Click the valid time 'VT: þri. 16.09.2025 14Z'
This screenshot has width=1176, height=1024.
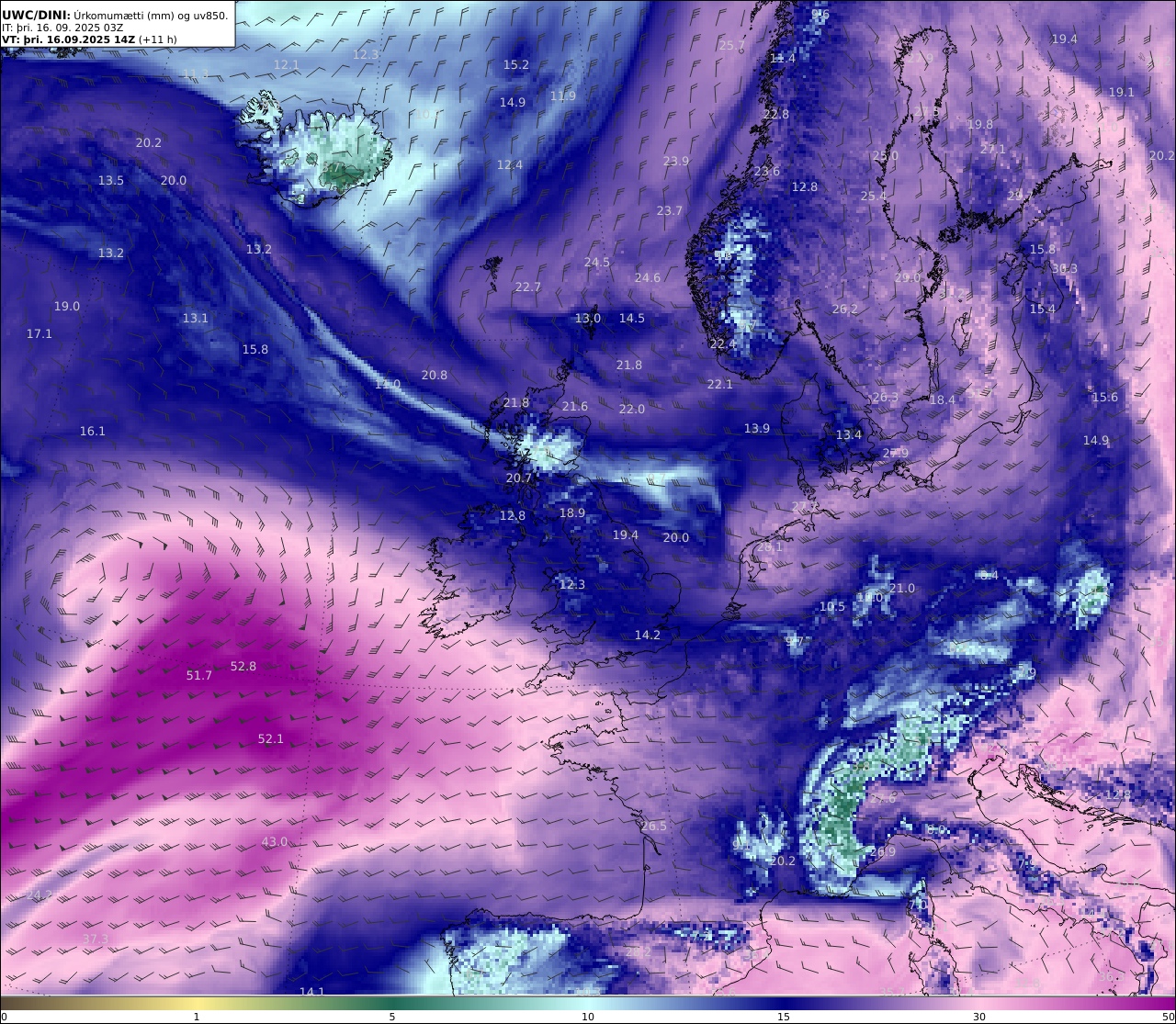(68, 39)
